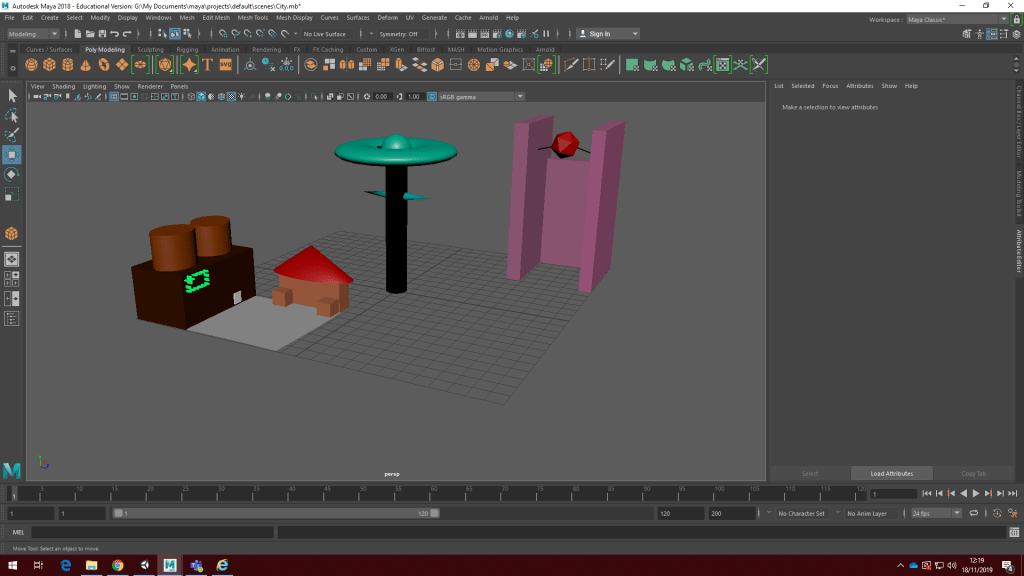Click the Sign In button
Image resolution: width=1024 pixels, height=576 pixels.
coord(599,34)
